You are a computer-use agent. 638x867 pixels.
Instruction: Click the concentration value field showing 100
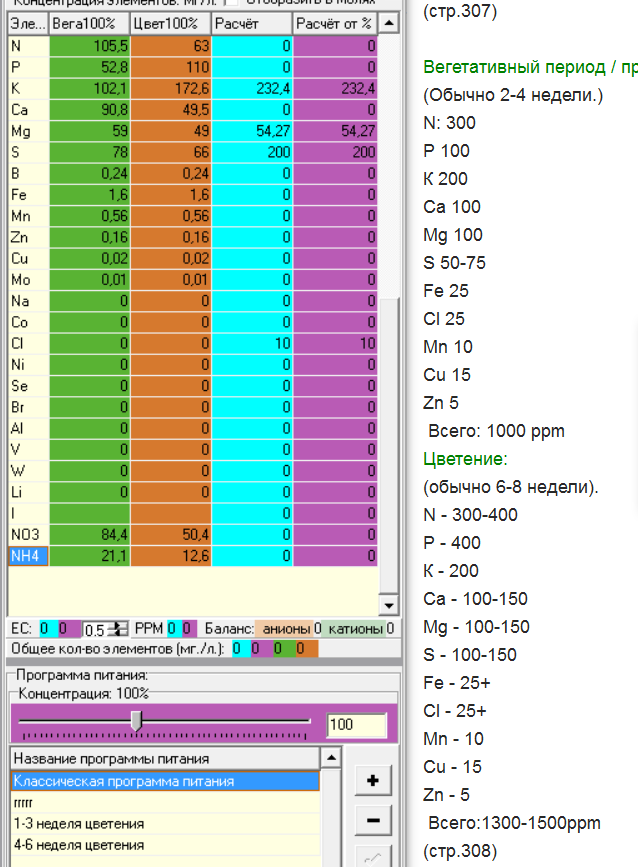356,725
